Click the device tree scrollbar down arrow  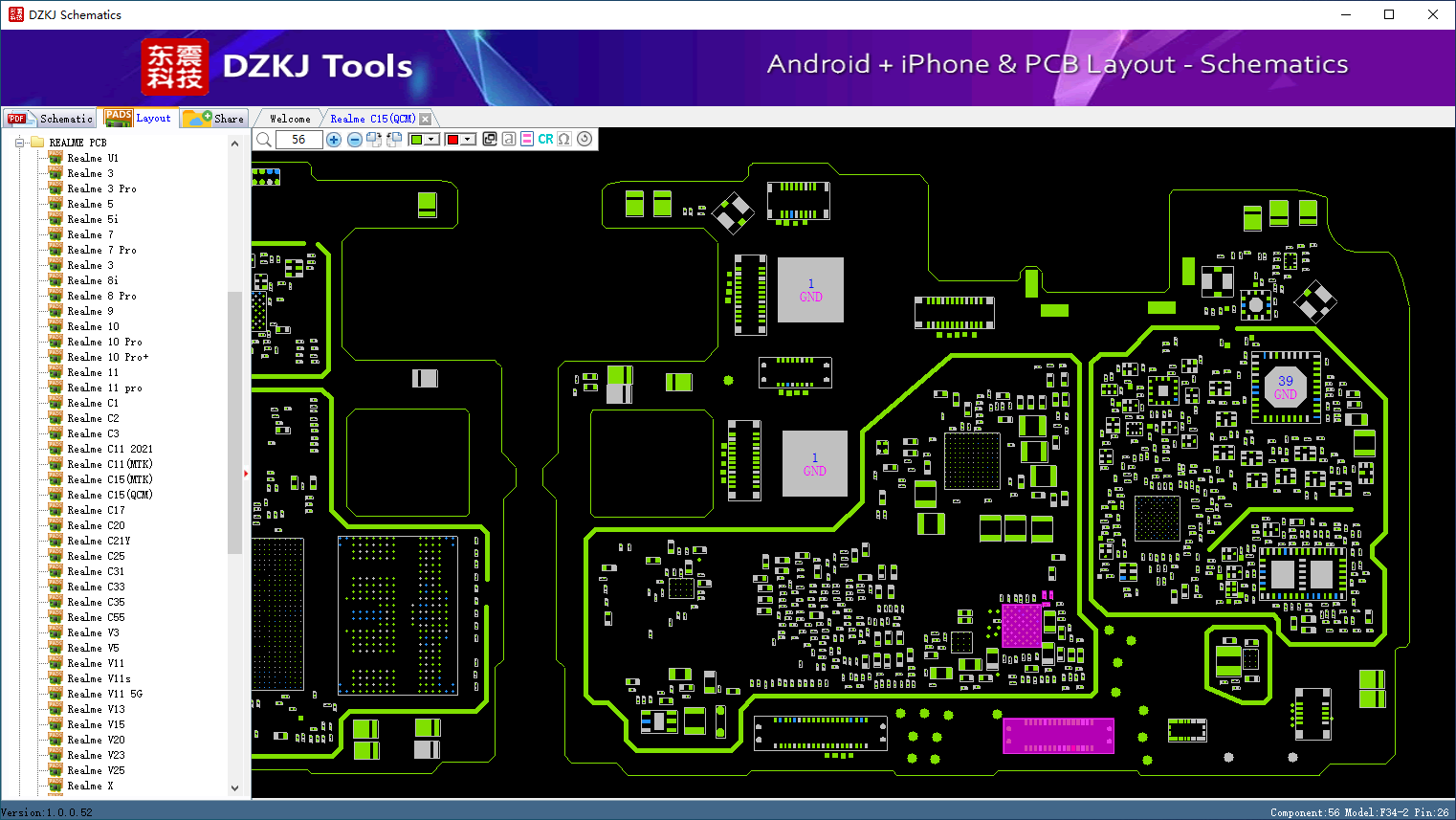pos(234,788)
